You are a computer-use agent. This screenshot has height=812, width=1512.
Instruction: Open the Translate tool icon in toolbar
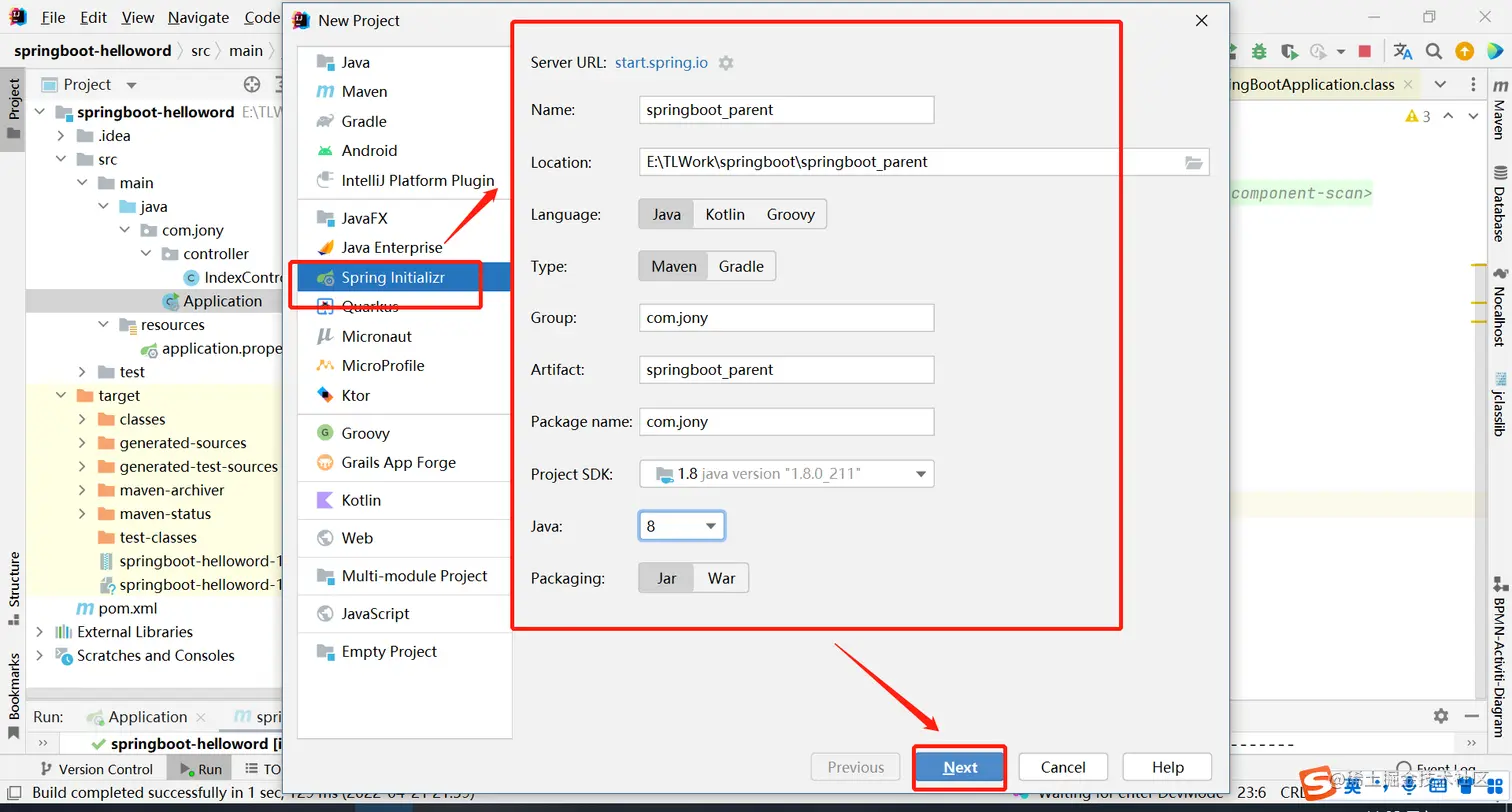coord(1403,51)
